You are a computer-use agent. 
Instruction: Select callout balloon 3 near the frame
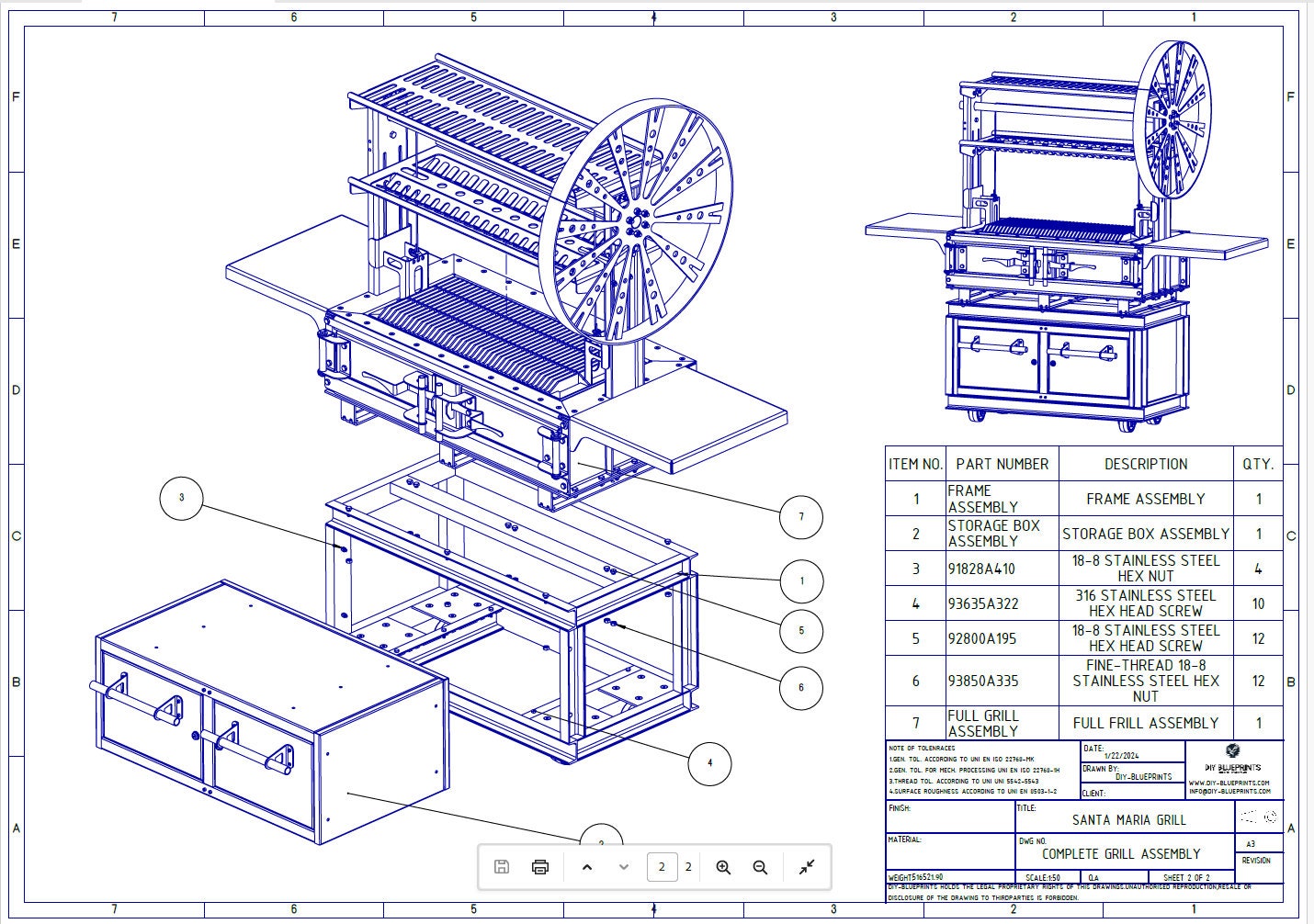(x=181, y=497)
